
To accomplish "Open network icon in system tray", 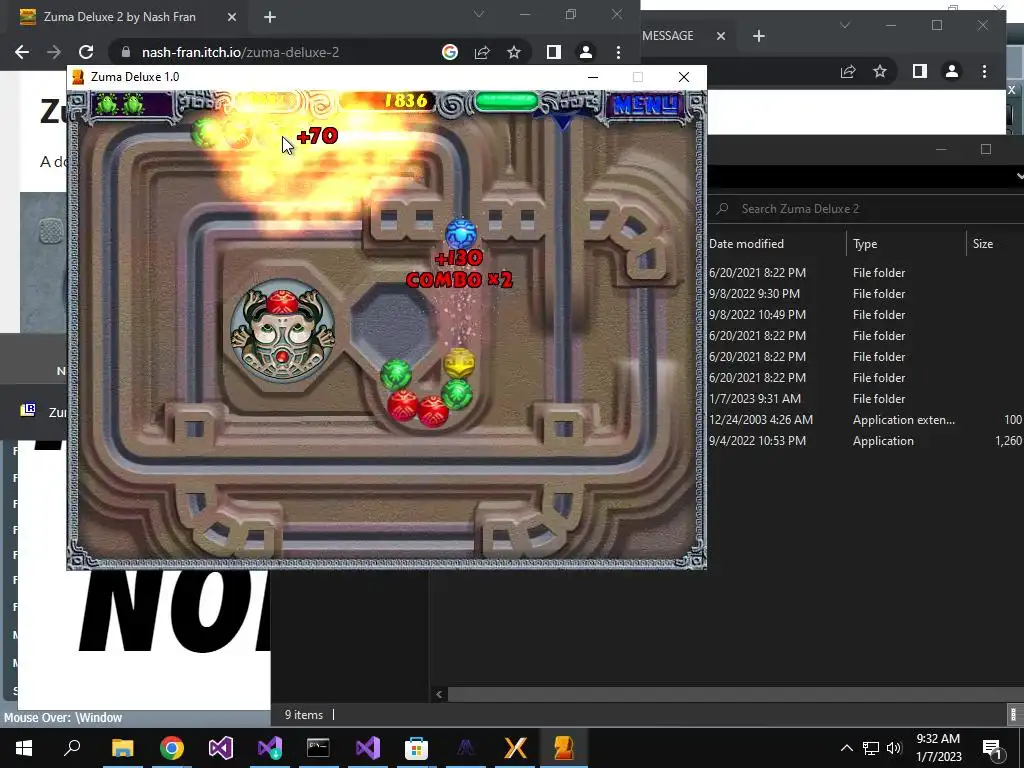I will point(871,748).
